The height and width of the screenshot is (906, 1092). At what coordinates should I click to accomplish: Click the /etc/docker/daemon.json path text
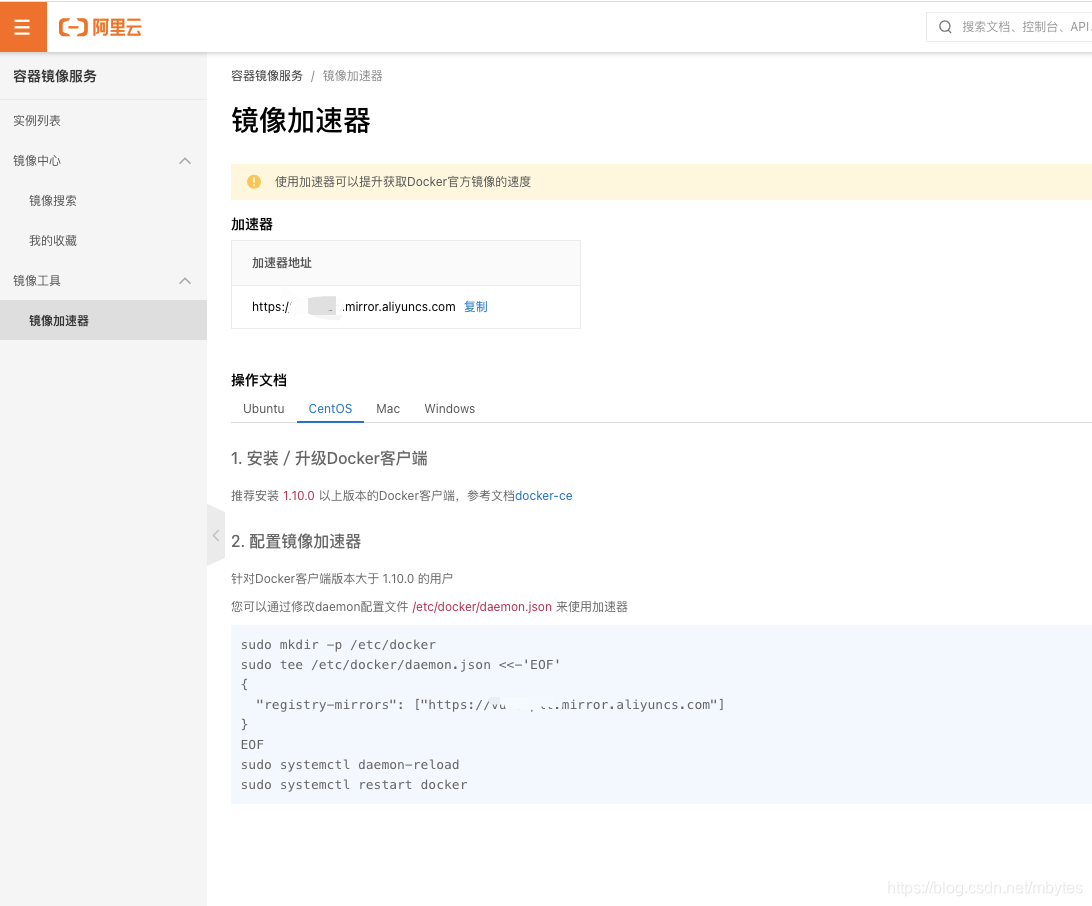tap(482, 607)
